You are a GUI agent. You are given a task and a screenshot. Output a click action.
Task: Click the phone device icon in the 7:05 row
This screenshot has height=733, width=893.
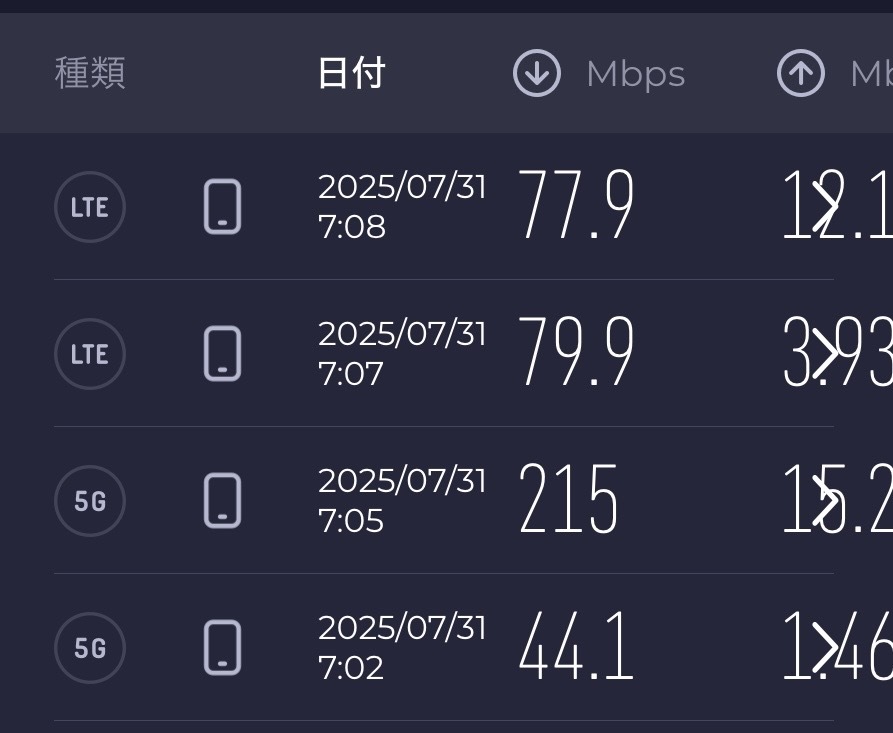[222, 501]
